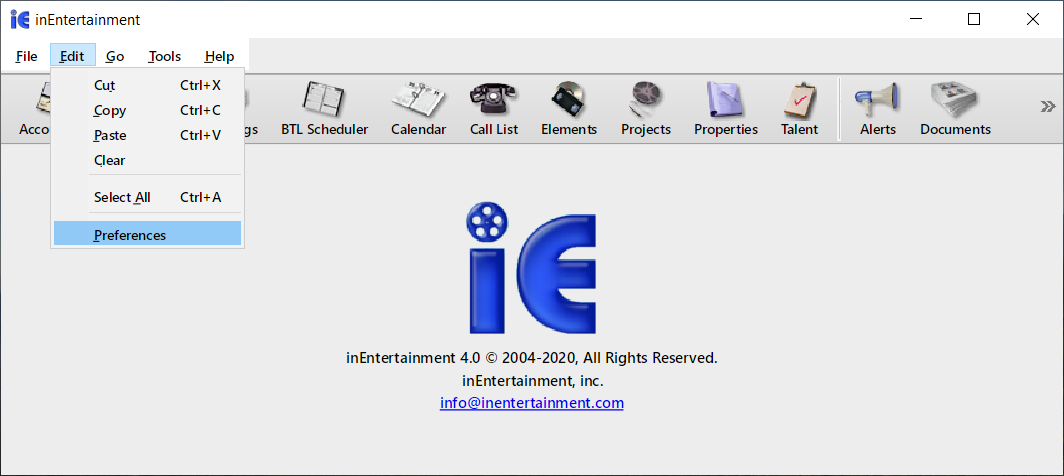Viewport: 1064px width, 476px height.
Task: Click the 'inEntertainment, inc.' text
Action: [531, 380]
